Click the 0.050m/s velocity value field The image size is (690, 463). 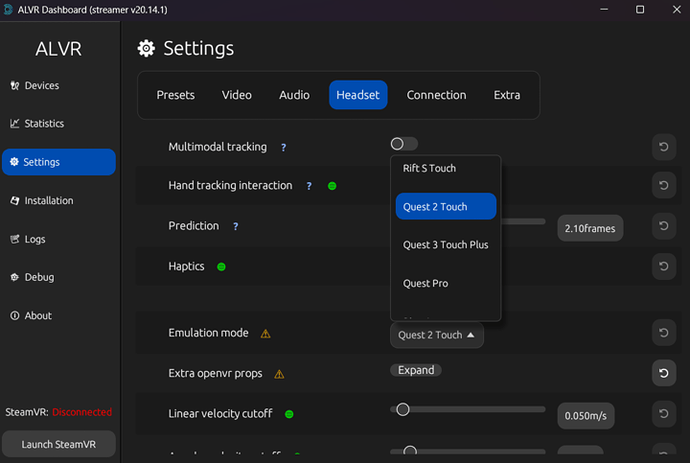click(589, 414)
